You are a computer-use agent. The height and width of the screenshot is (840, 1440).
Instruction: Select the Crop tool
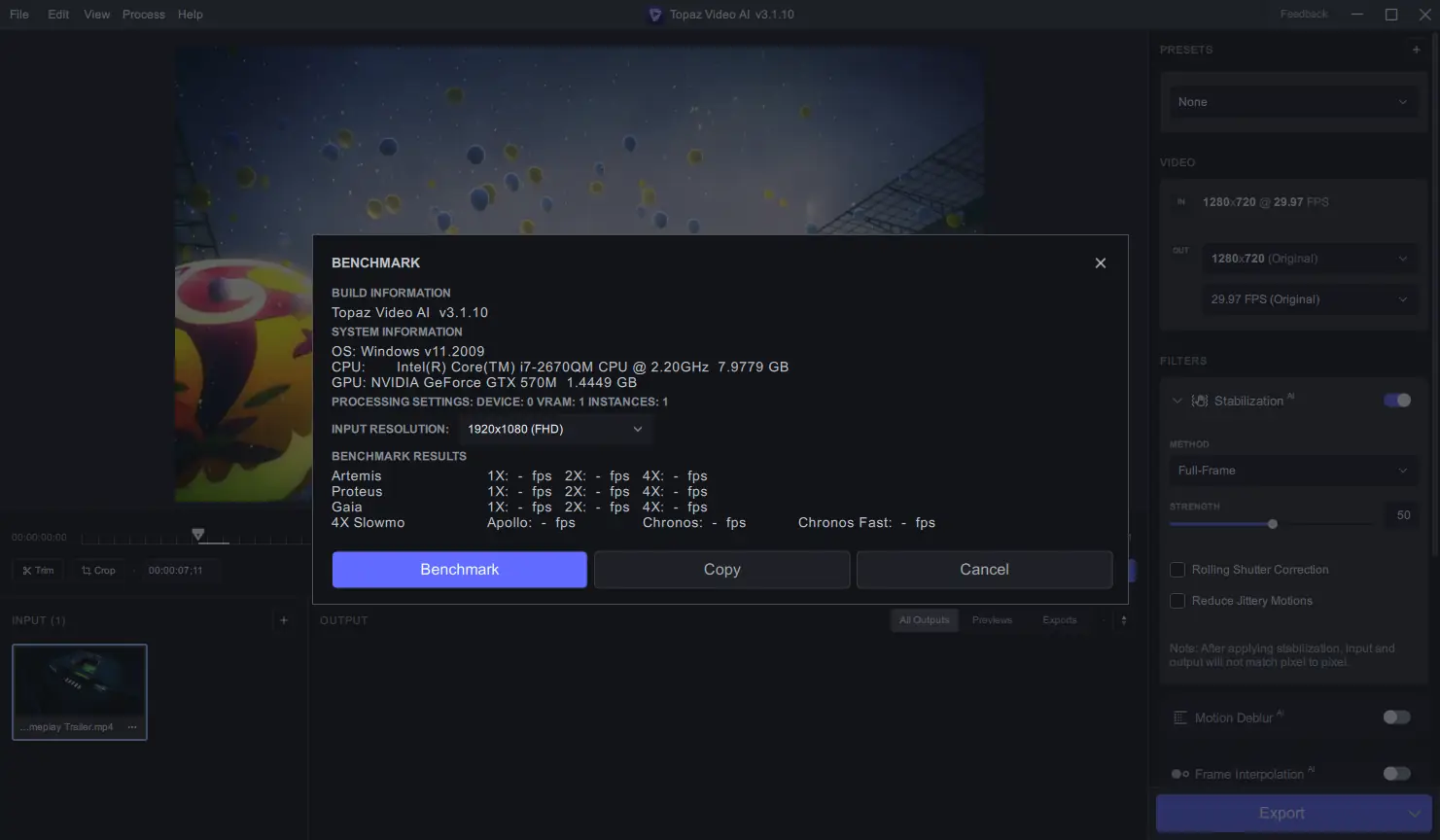(97, 570)
